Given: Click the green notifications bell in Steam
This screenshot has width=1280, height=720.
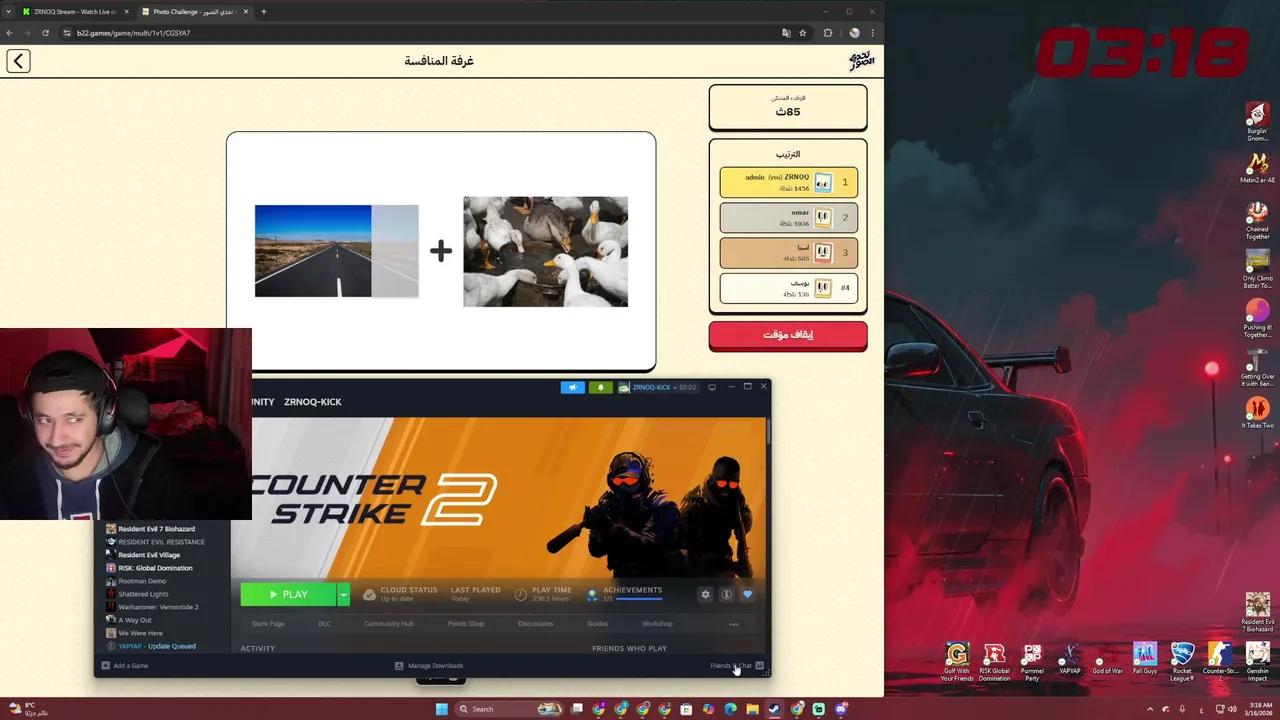Looking at the screenshot, I should pyautogui.click(x=600, y=387).
